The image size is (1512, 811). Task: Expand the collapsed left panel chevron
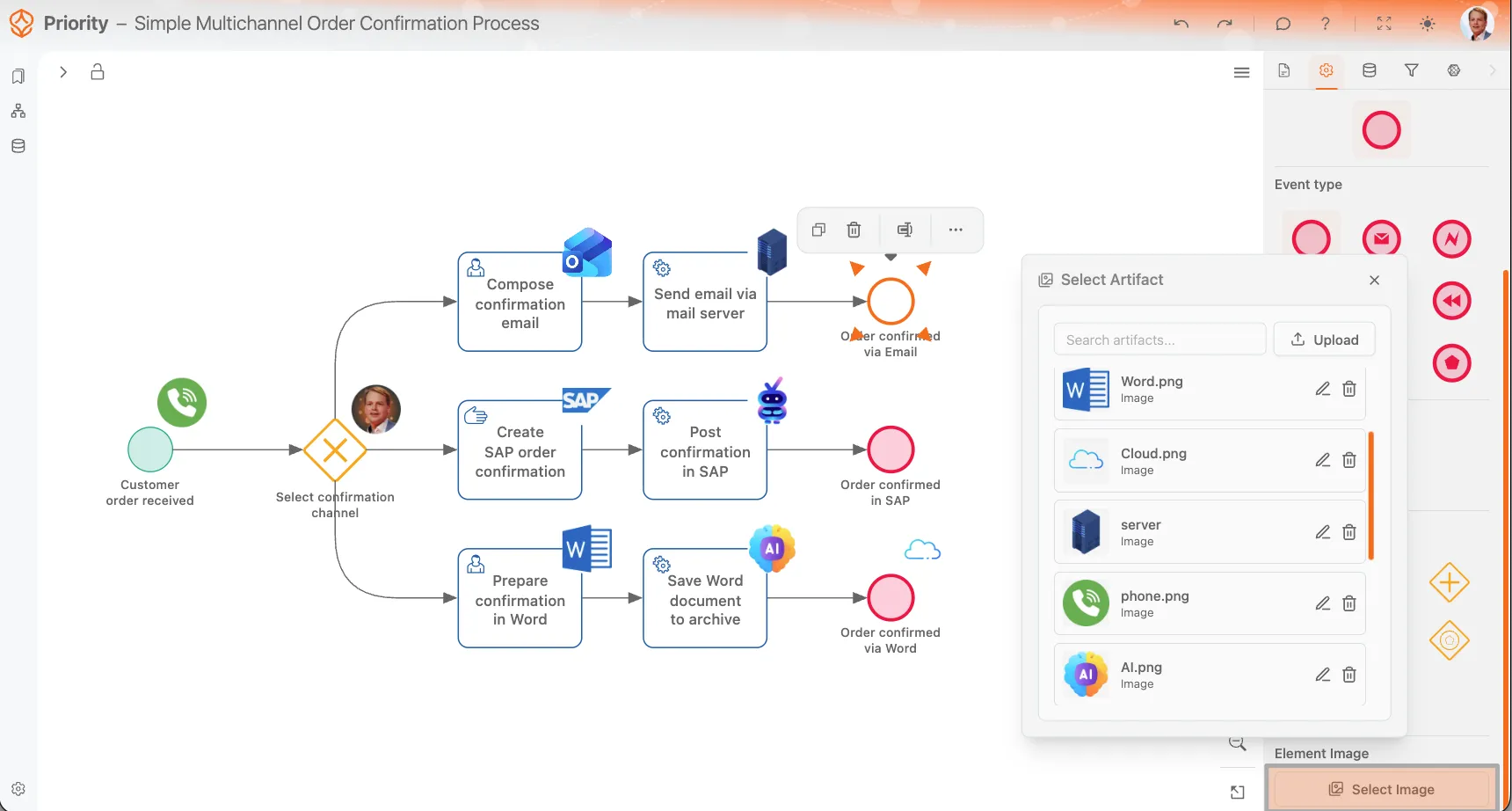pyautogui.click(x=62, y=72)
